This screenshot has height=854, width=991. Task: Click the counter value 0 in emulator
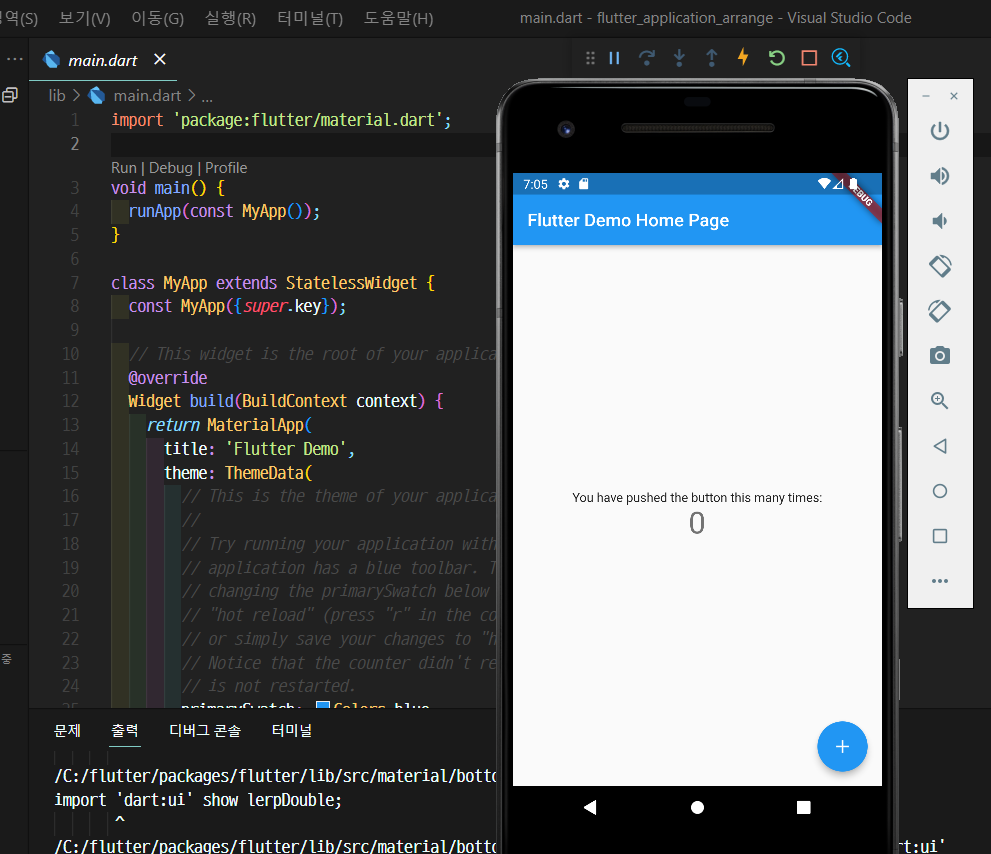click(696, 523)
